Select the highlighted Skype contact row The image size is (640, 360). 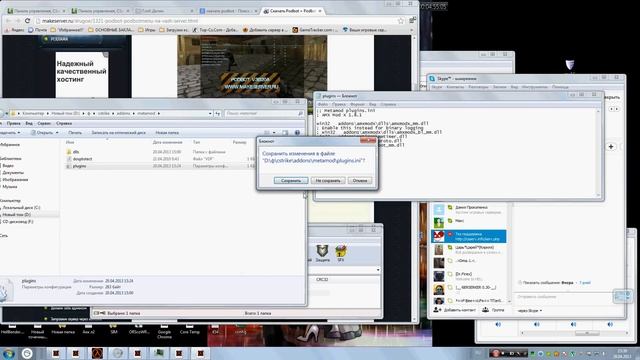click(469, 236)
